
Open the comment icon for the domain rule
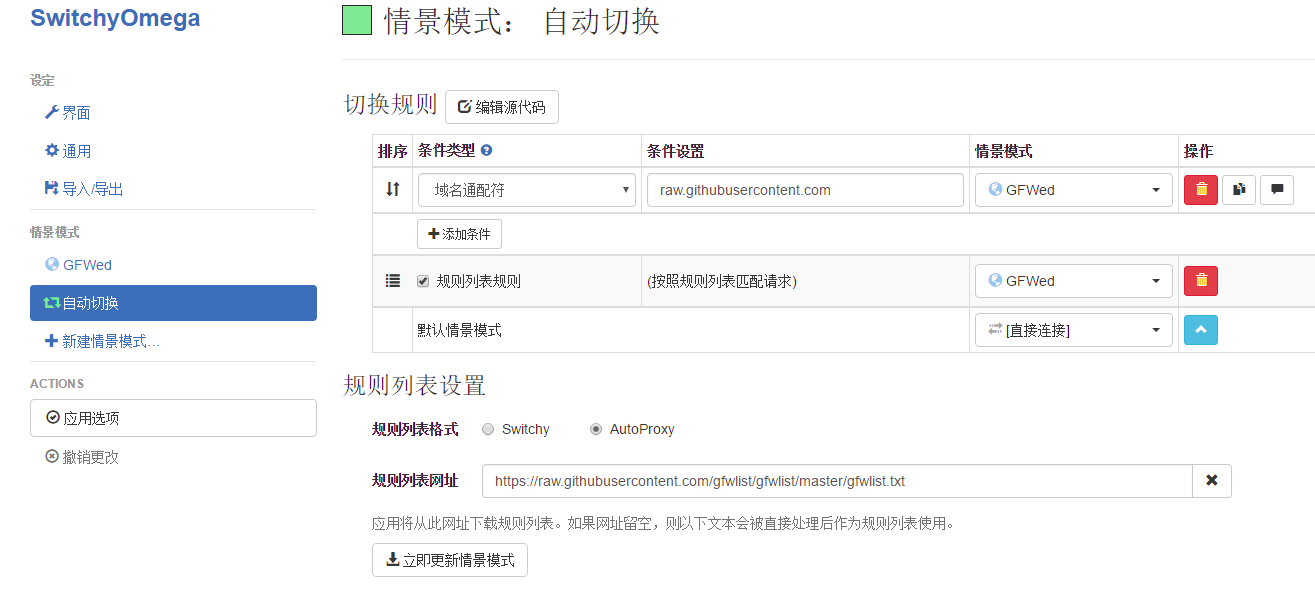1277,189
